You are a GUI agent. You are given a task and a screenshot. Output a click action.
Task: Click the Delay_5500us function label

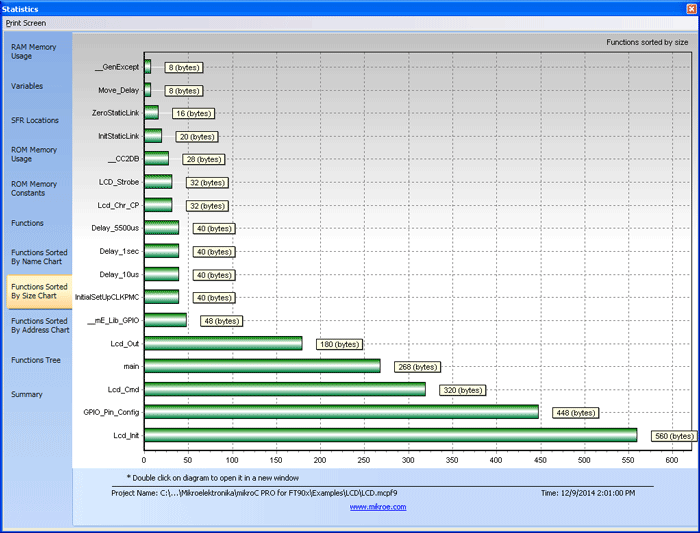pos(115,228)
